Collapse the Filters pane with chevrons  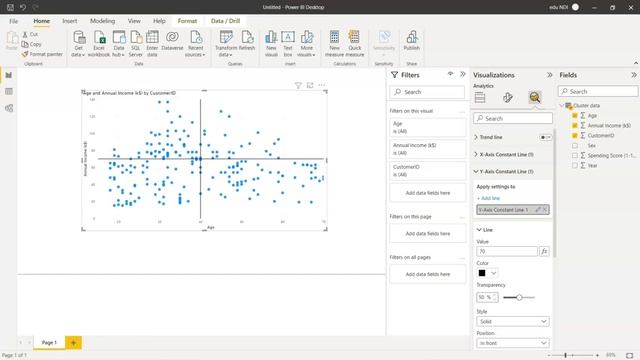tap(463, 74)
